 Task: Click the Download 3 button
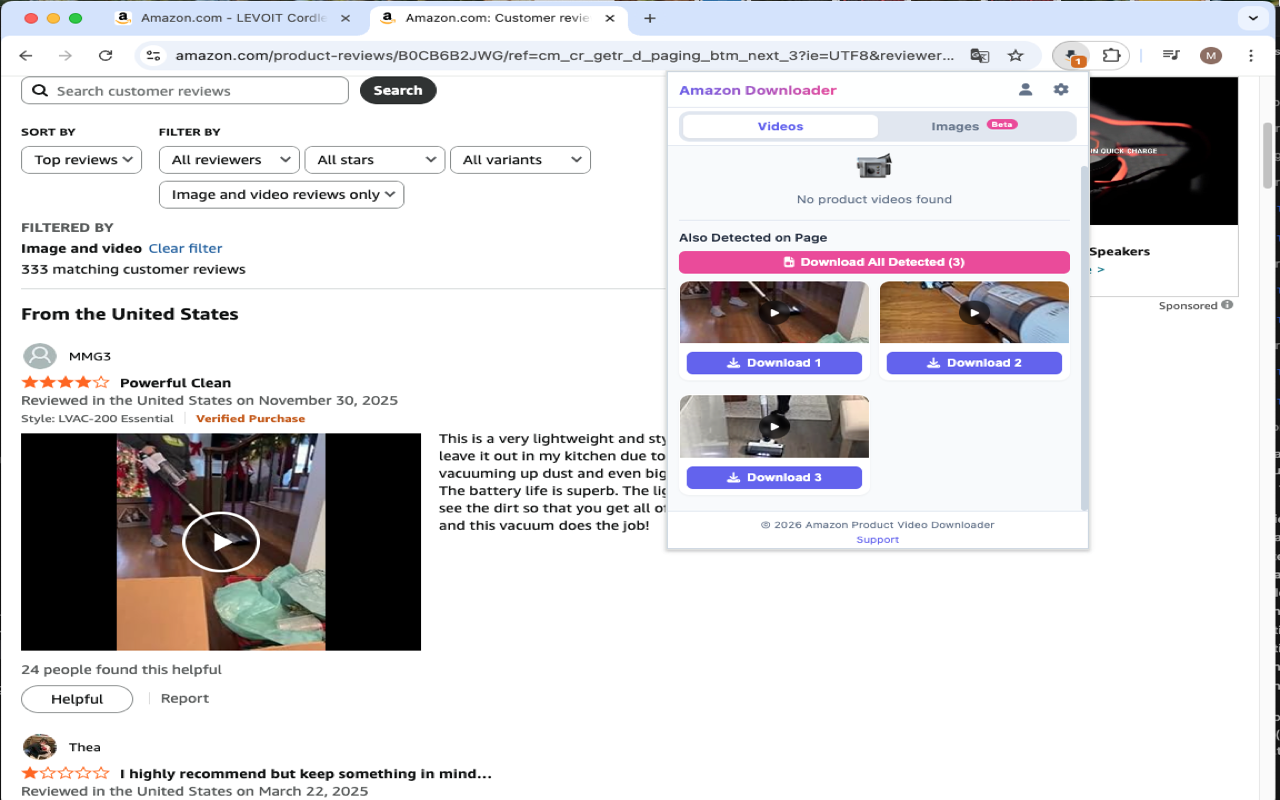[774, 477]
